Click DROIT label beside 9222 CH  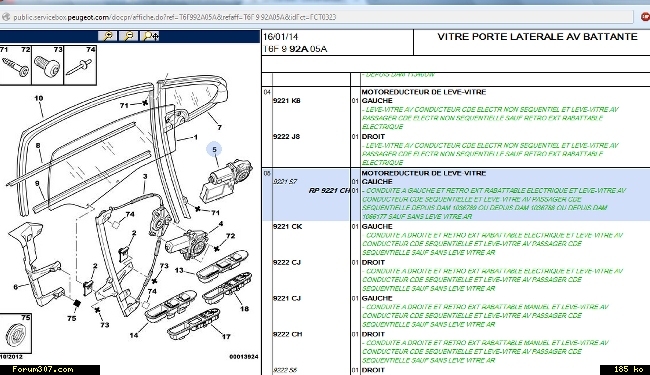pyautogui.click(x=374, y=334)
